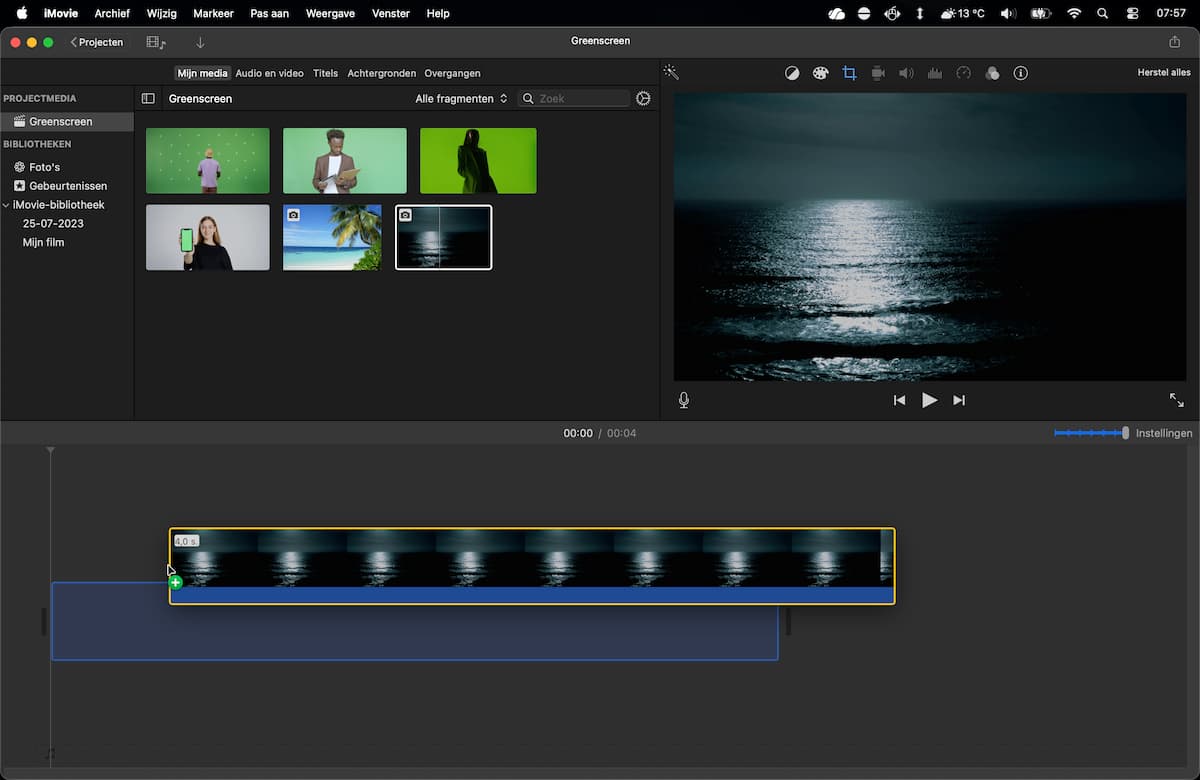
Task: Collapse the iMovie-bibliotheek tree item
Action: [7, 205]
